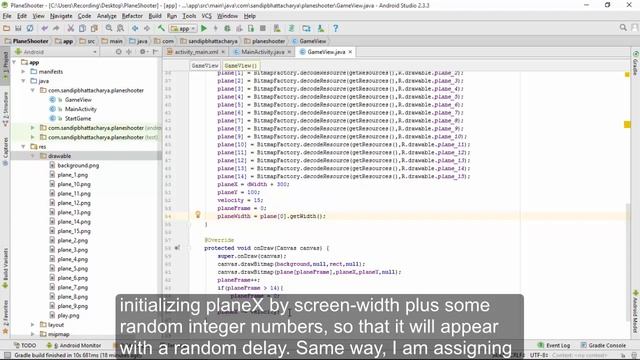The height and width of the screenshot is (360, 640).
Task: Click the navigate Forward arrow icon
Action: coord(147,28)
